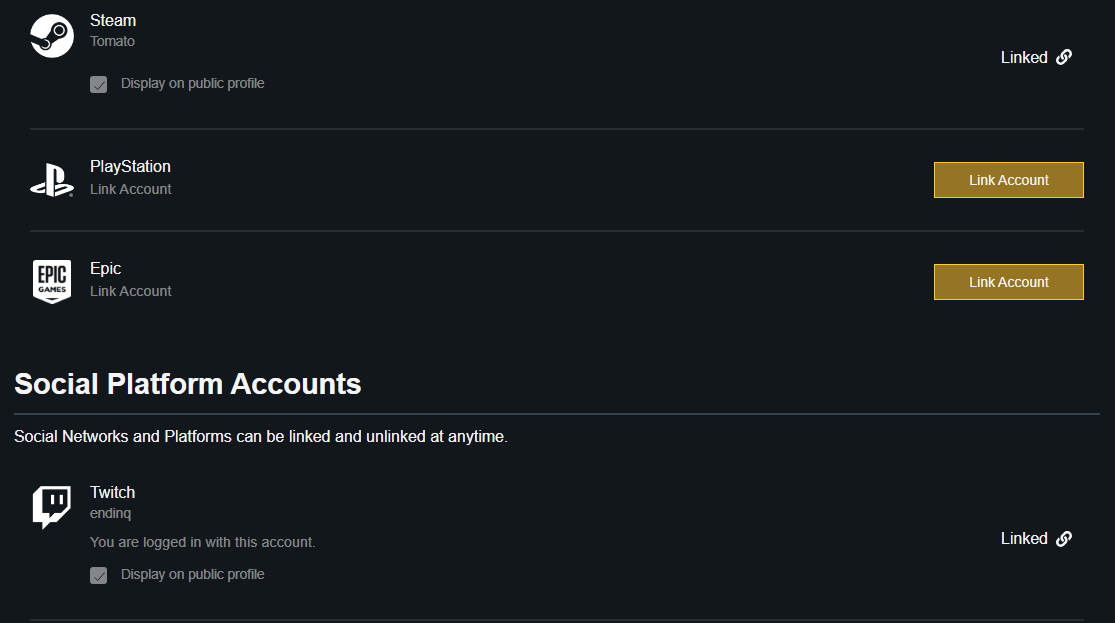Click the "You are logged in" notice
Image resolution: width=1115 pixels, height=623 pixels.
(x=202, y=542)
